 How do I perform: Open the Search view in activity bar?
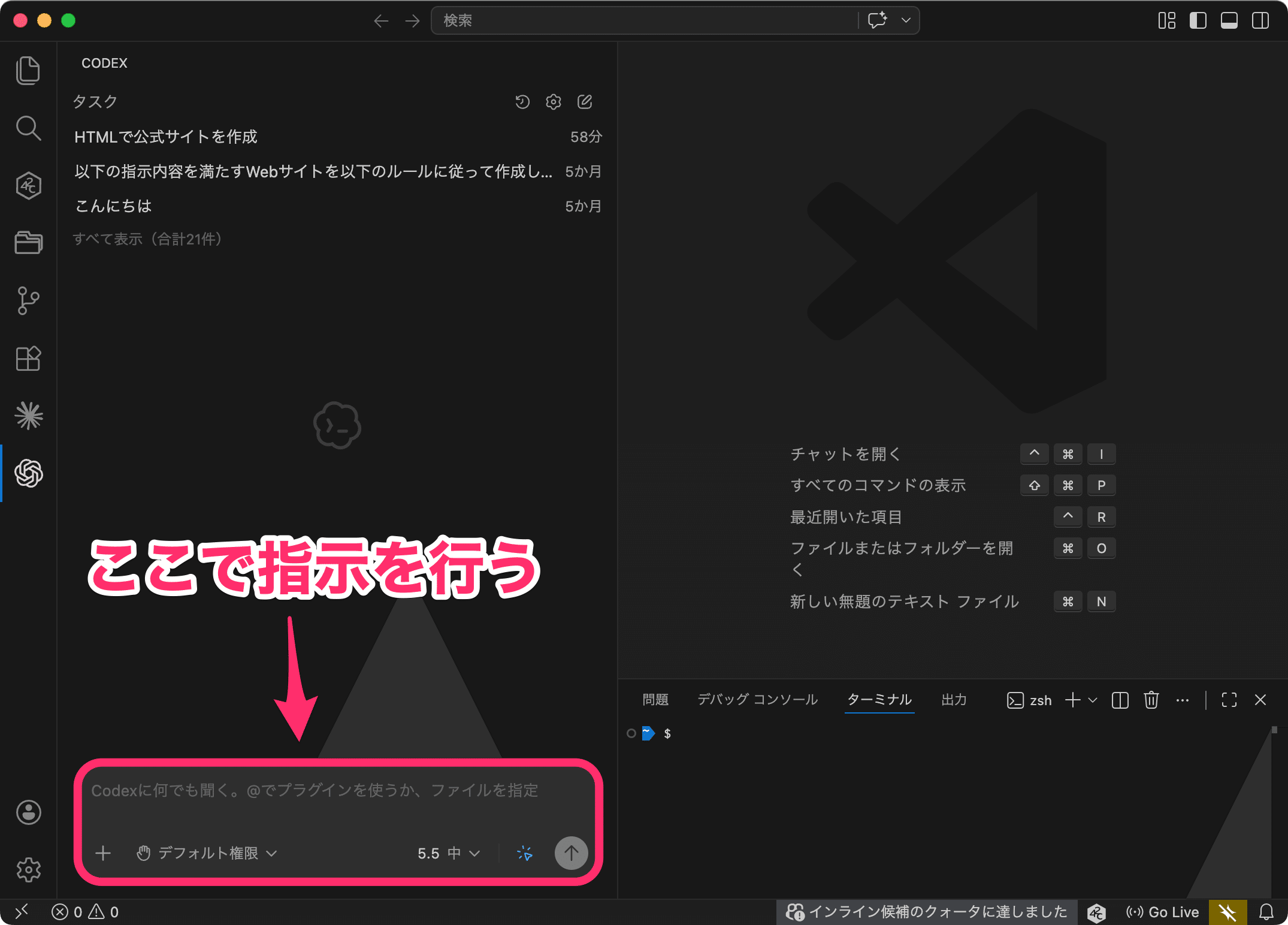[28, 128]
